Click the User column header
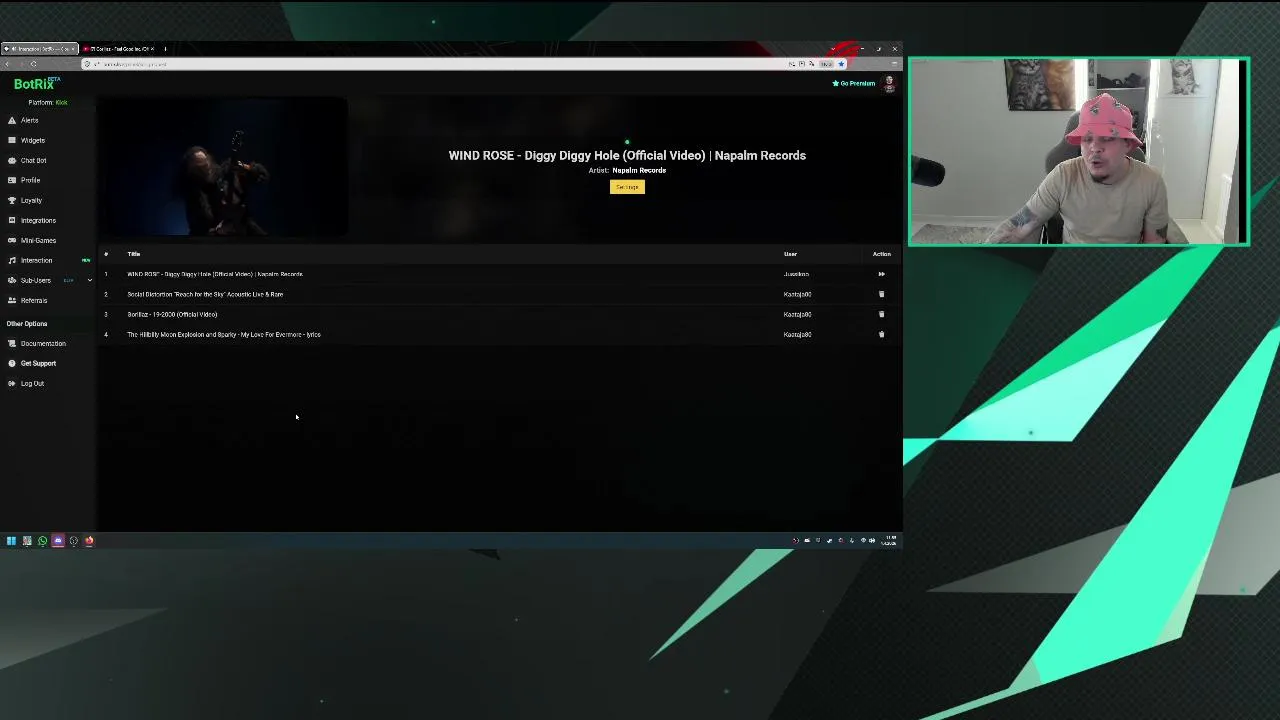 [x=790, y=254]
